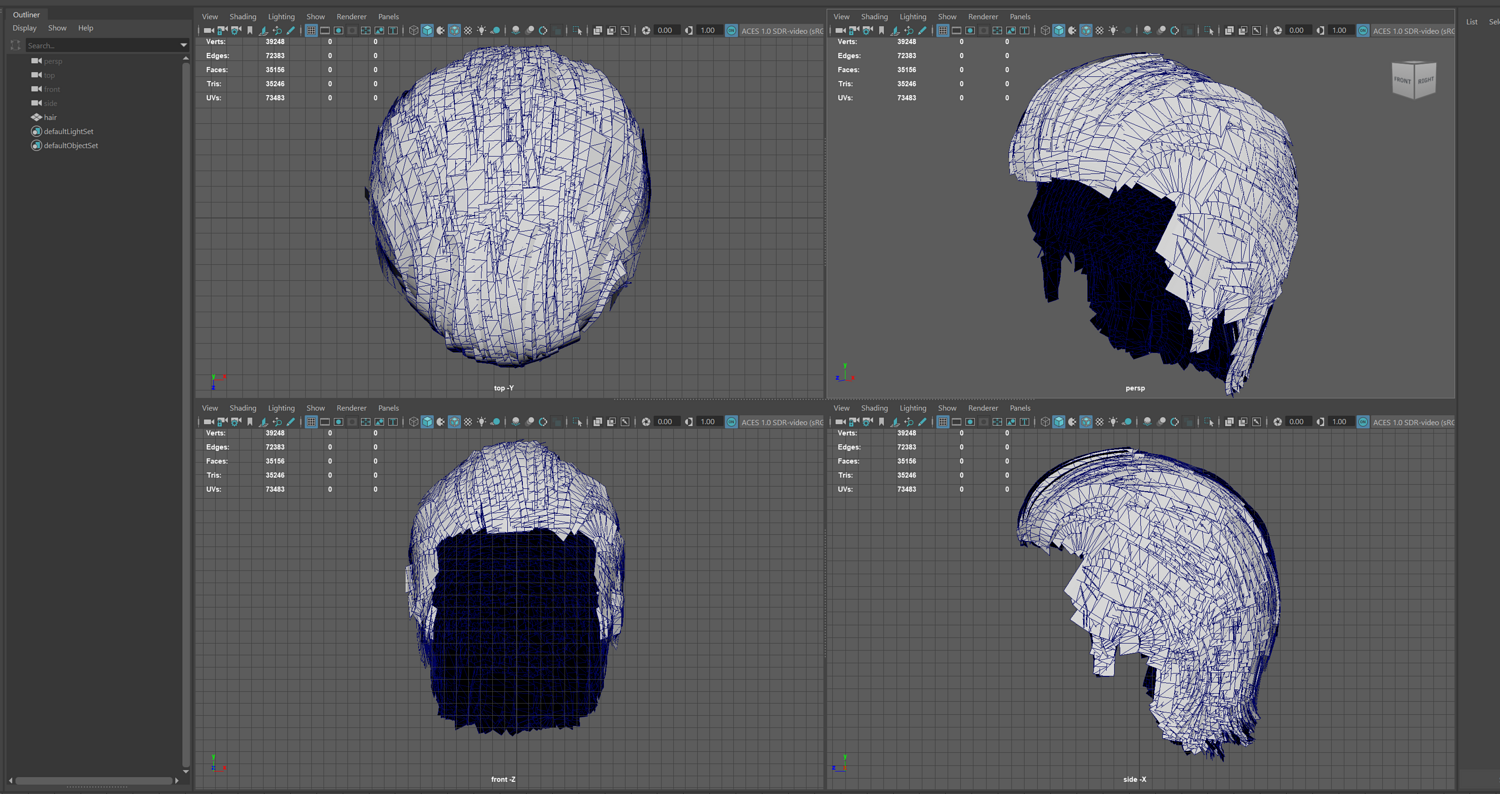Click 2D Pan/Zoom icon in top view panel
1500x794 pixels.
pos(277,31)
